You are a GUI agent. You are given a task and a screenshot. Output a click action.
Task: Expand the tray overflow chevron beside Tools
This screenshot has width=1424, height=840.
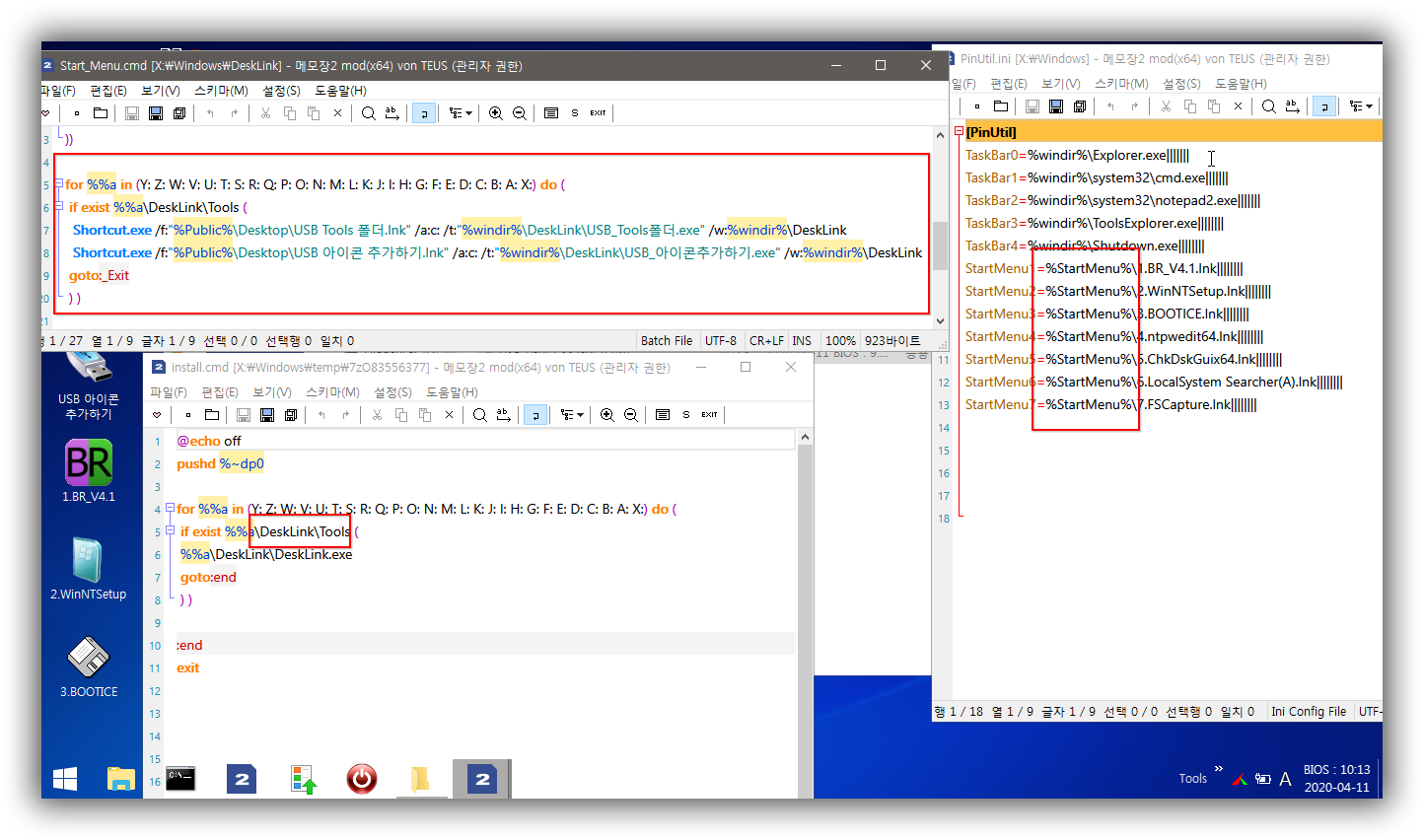pos(1218,769)
